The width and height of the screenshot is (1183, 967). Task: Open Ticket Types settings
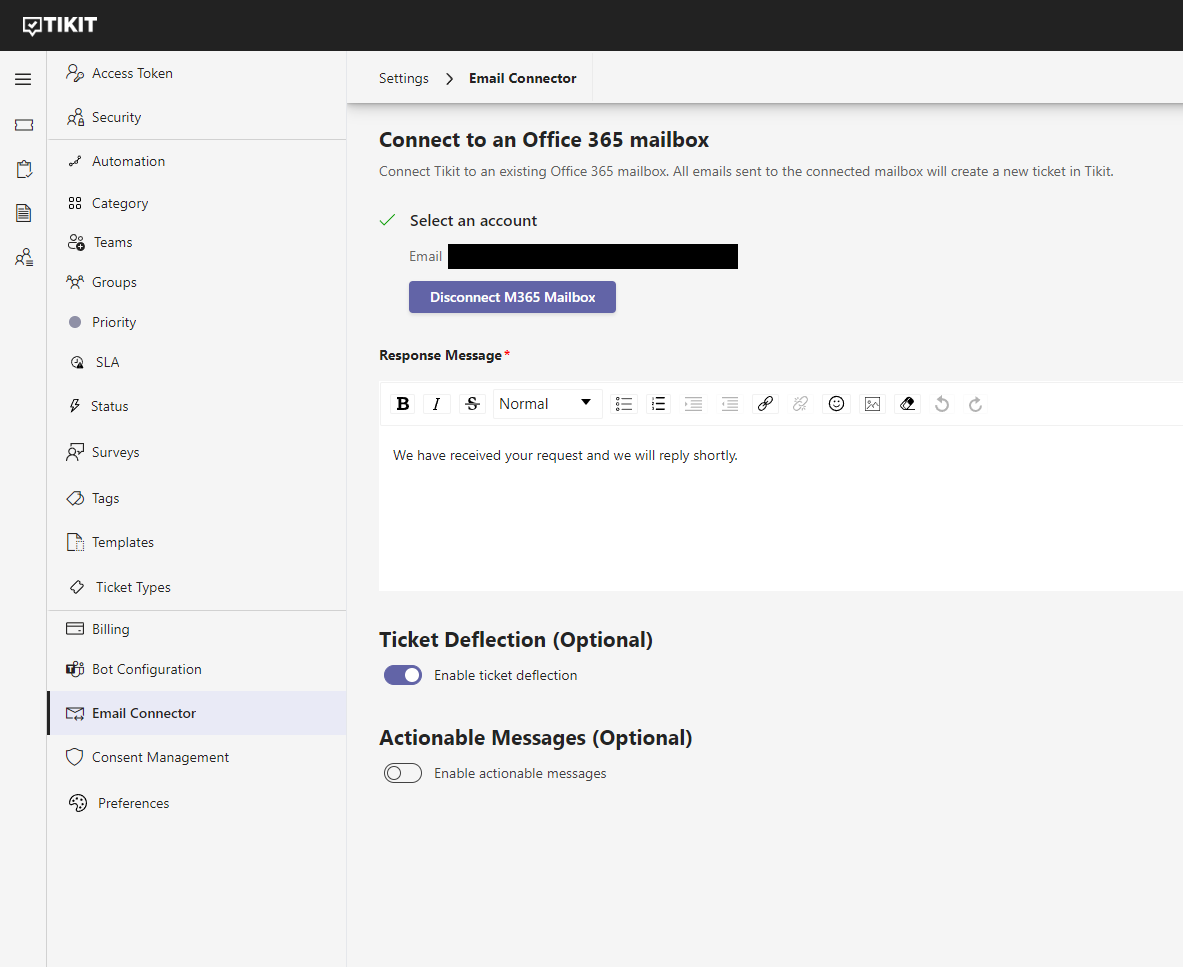196,587
